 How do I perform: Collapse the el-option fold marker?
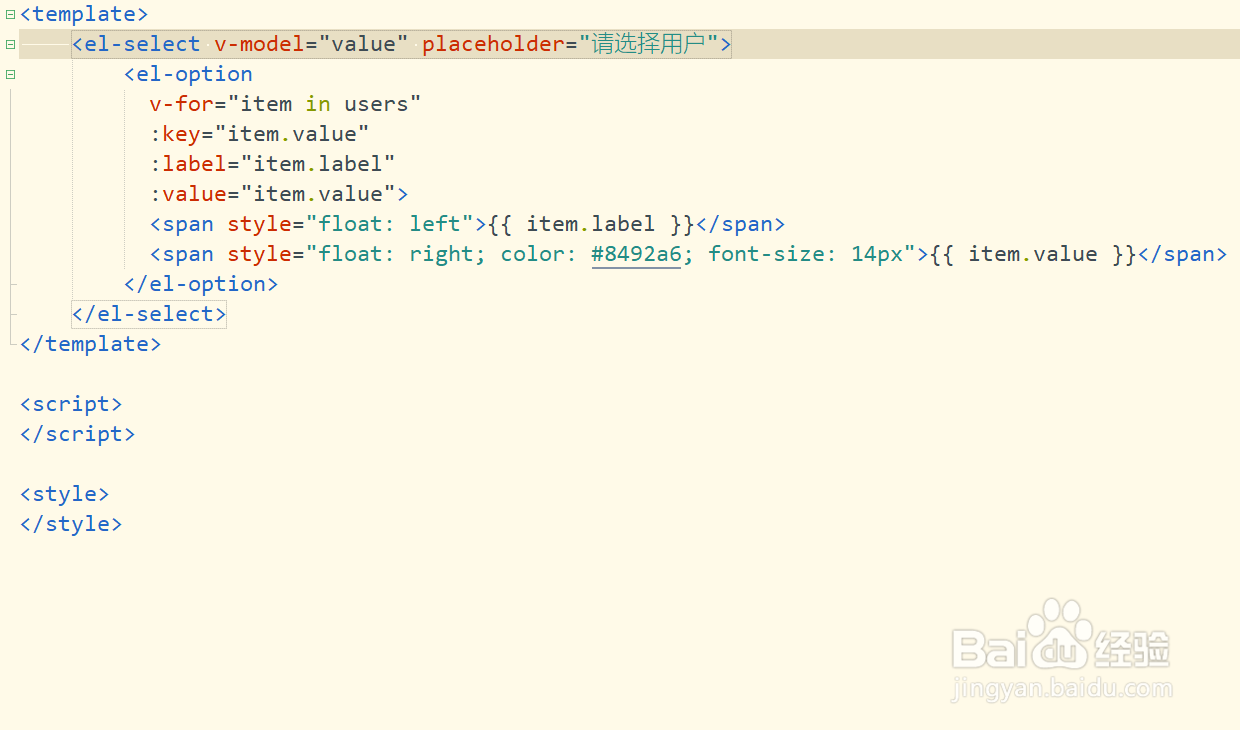pos(10,74)
